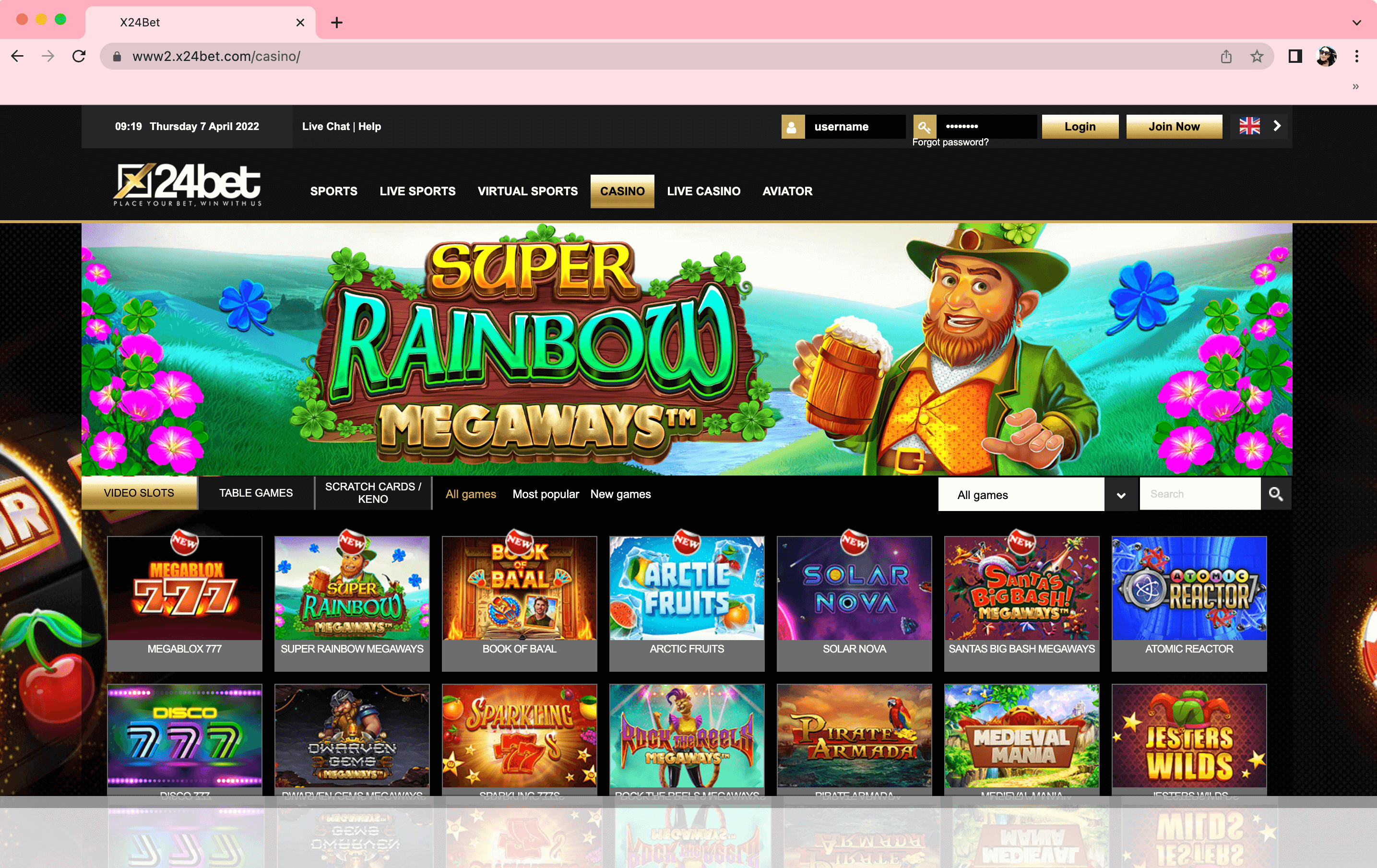Click the password key icon
1377x868 pixels.
924,126
